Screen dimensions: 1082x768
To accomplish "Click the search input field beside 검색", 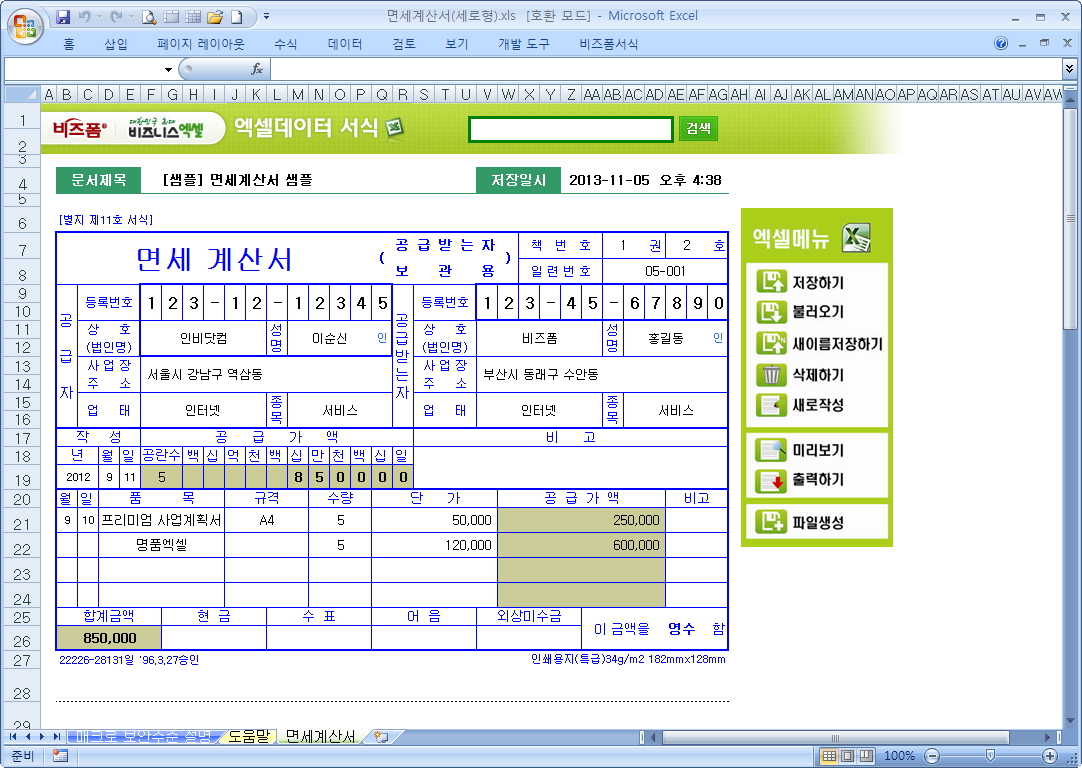I will tap(571, 129).
